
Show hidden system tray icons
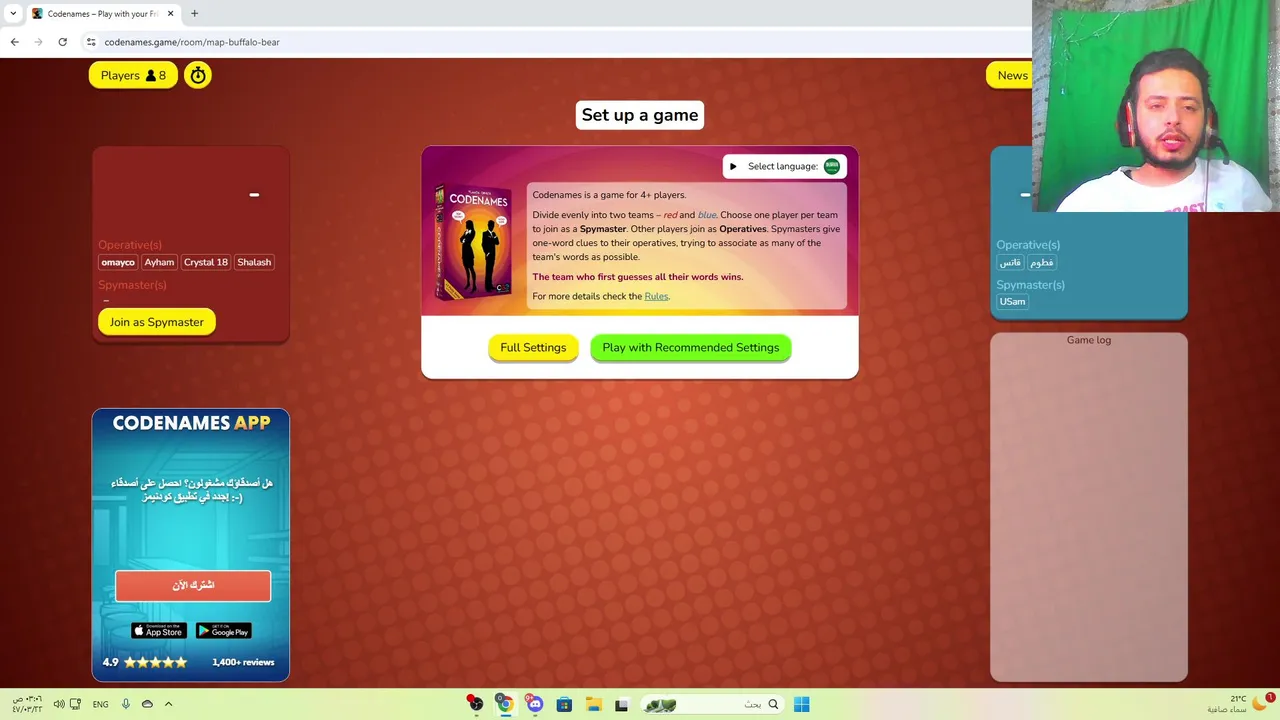pos(168,704)
